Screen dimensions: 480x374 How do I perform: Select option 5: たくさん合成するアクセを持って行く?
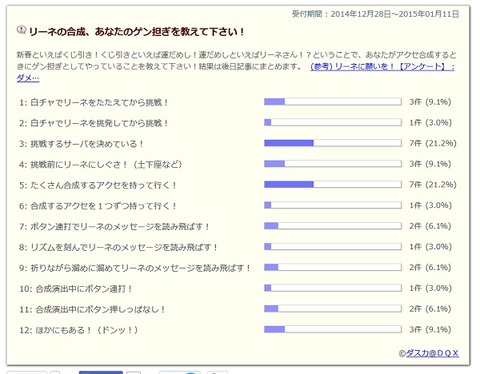tap(98, 185)
